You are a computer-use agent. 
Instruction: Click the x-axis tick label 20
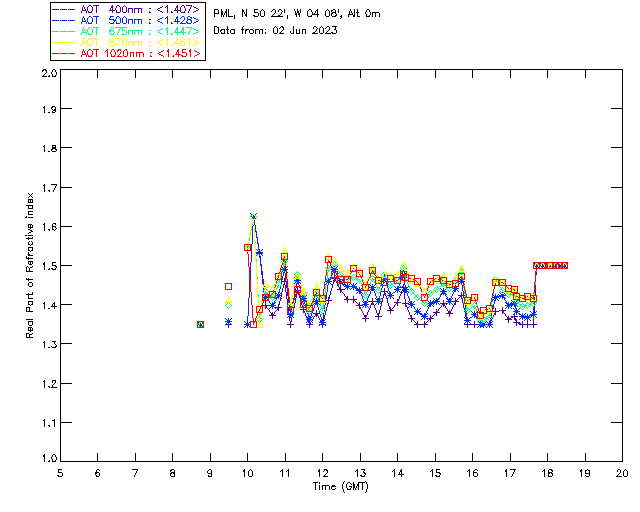tap(622, 473)
